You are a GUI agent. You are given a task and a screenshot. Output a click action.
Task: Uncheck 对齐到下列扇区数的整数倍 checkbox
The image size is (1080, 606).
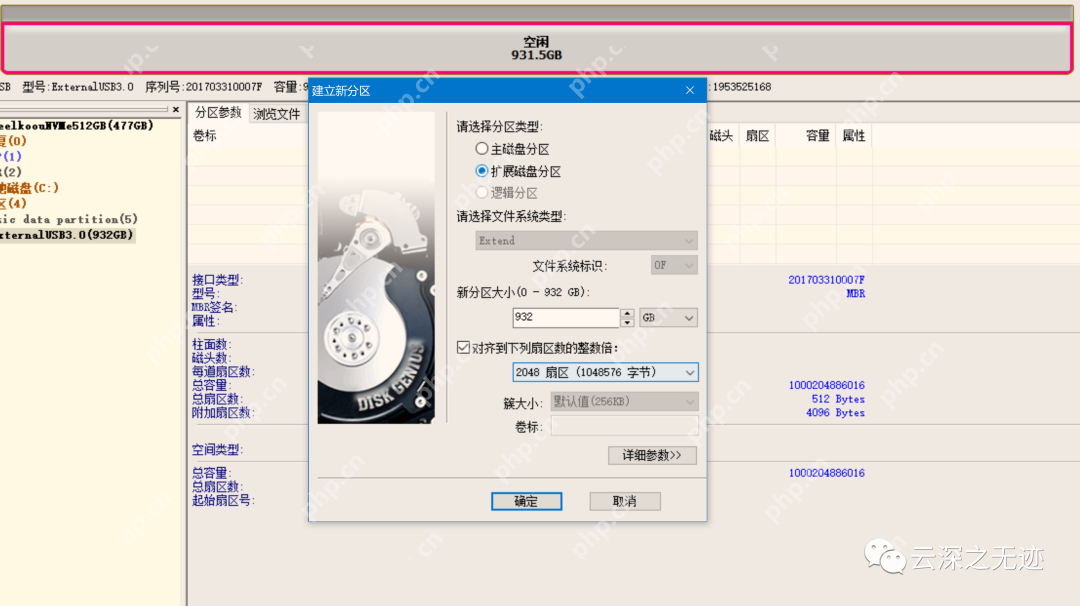coord(462,347)
